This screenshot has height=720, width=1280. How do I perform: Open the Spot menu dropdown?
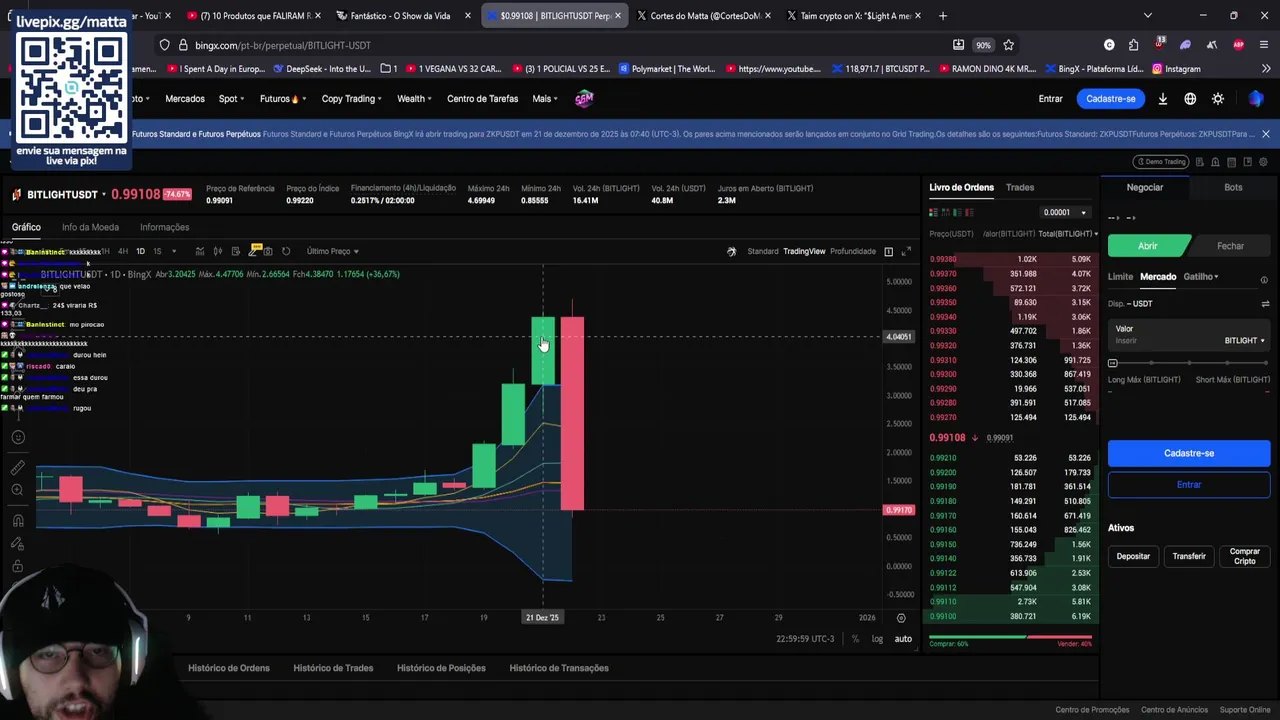pyautogui.click(x=232, y=99)
